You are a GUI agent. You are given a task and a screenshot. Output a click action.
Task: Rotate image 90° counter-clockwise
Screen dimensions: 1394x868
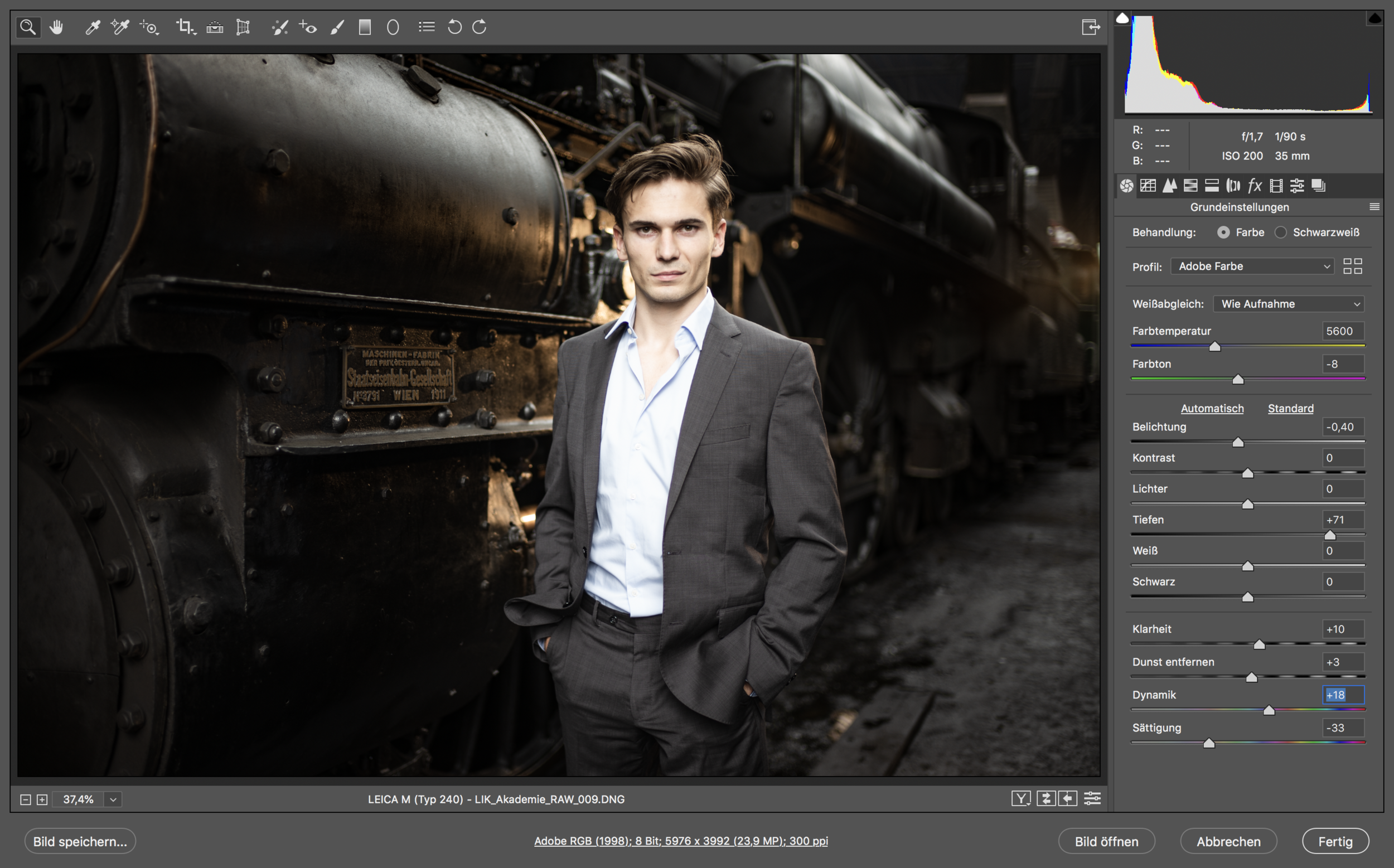tap(454, 27)
